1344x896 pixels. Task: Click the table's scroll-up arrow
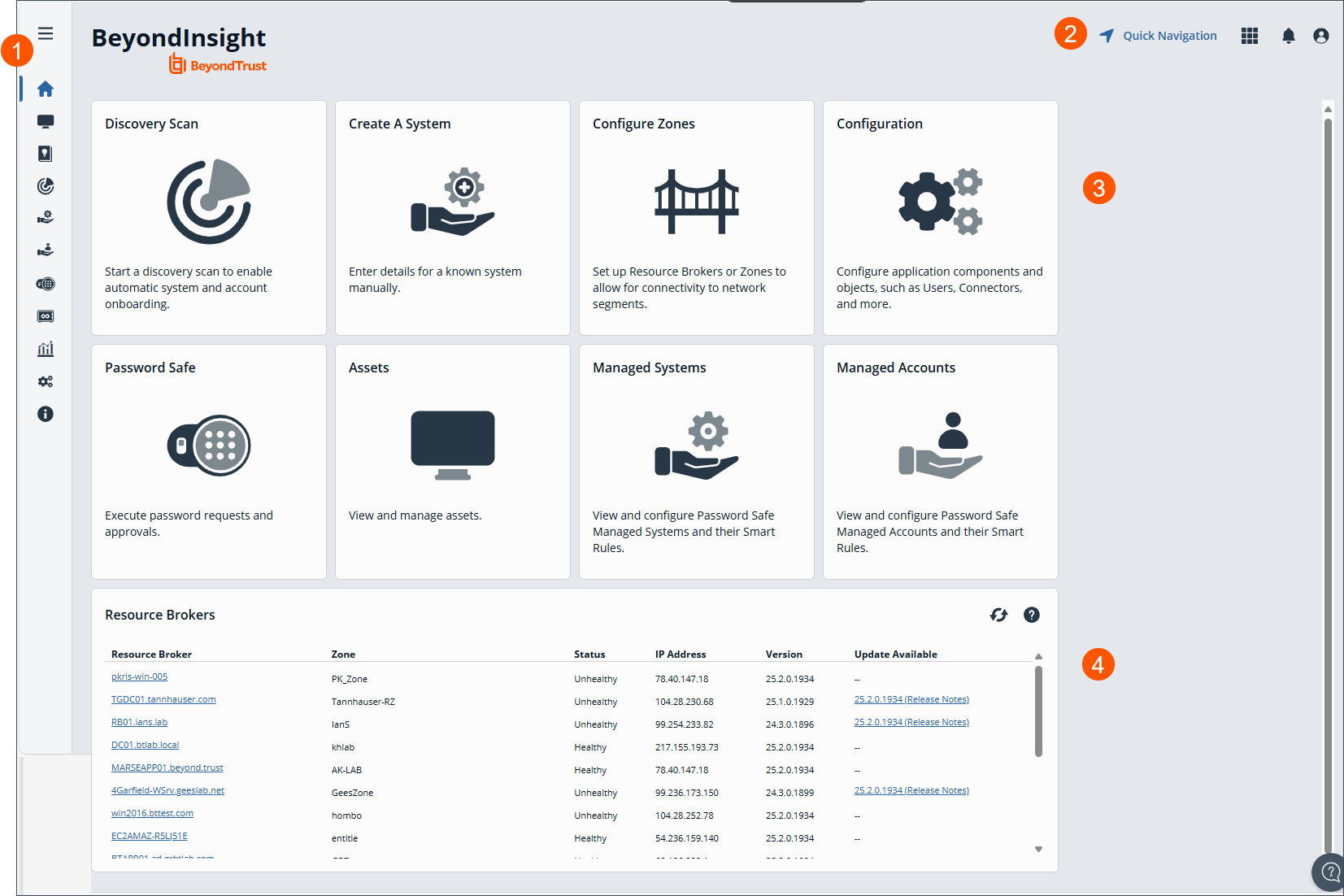click(x=1038, y=656)
